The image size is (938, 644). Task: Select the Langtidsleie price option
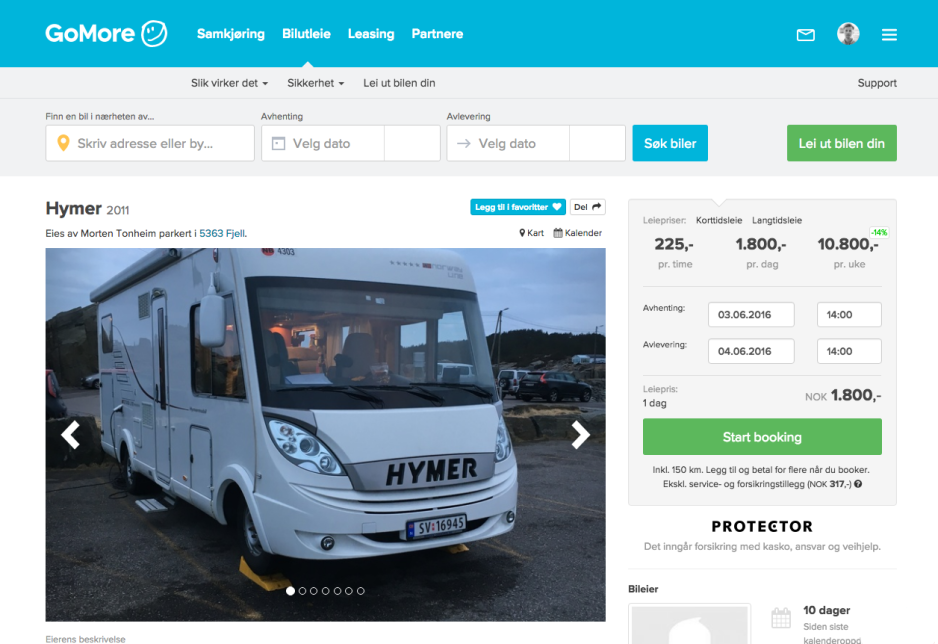(x=776, y=220)
